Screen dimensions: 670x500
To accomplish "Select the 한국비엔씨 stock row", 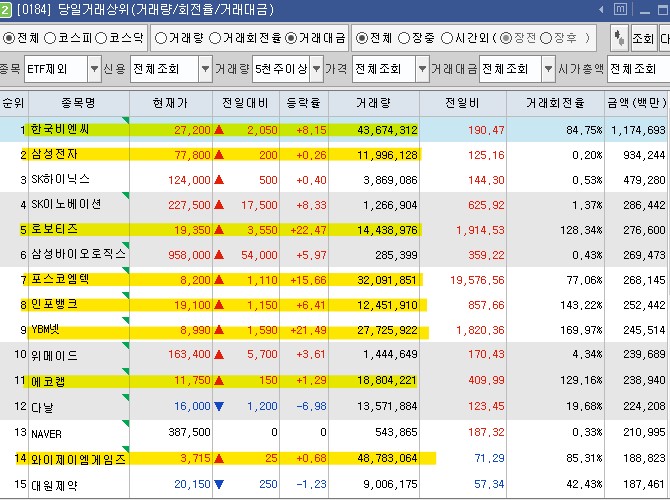I will coord(333,129).
